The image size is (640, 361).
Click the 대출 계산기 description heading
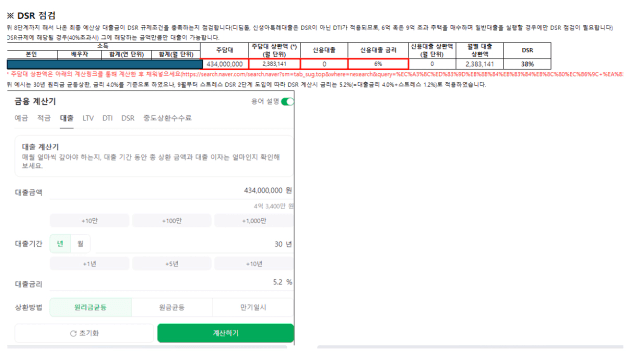coord(40,147)
